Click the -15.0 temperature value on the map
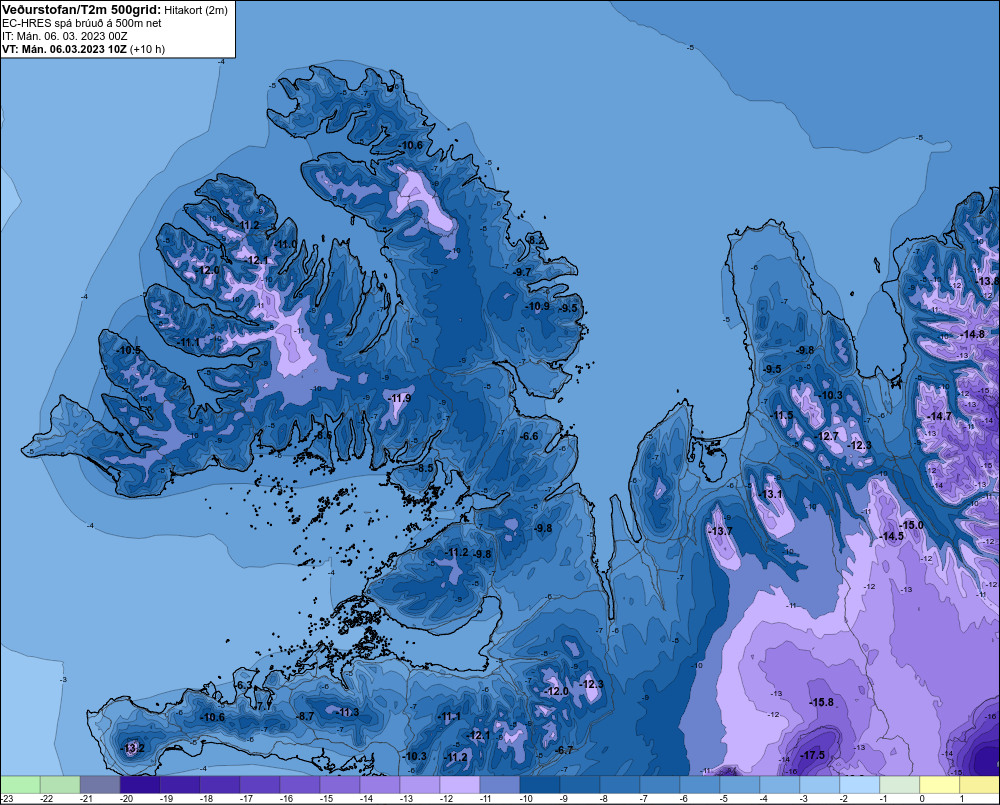The image size is (1000, 805). tap(911, 525)
